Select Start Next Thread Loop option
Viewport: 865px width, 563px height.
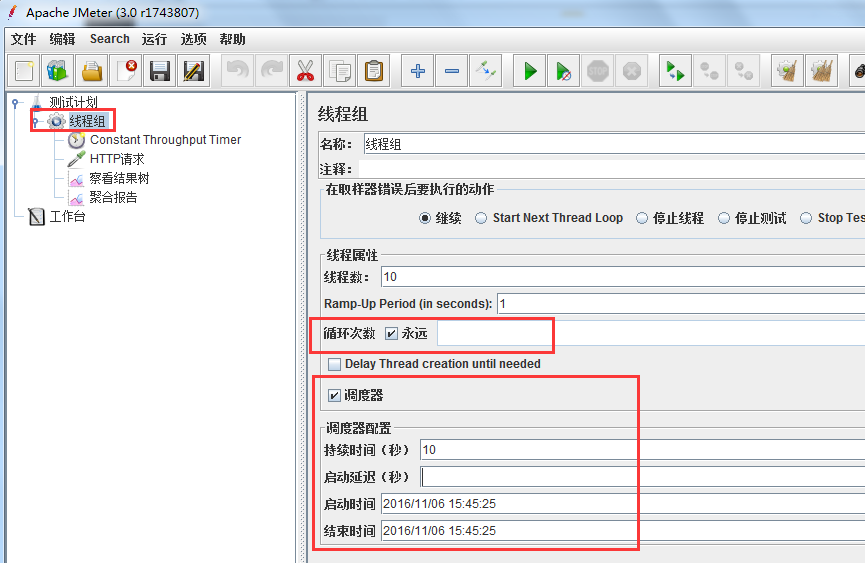tap(481, 218)
